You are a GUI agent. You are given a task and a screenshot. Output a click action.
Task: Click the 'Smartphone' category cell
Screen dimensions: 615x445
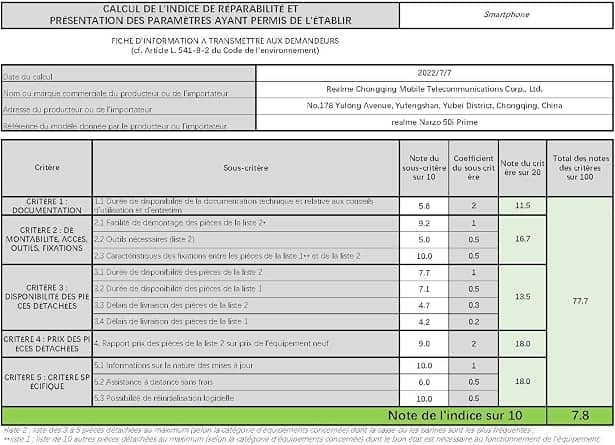[x=506, y=15]
